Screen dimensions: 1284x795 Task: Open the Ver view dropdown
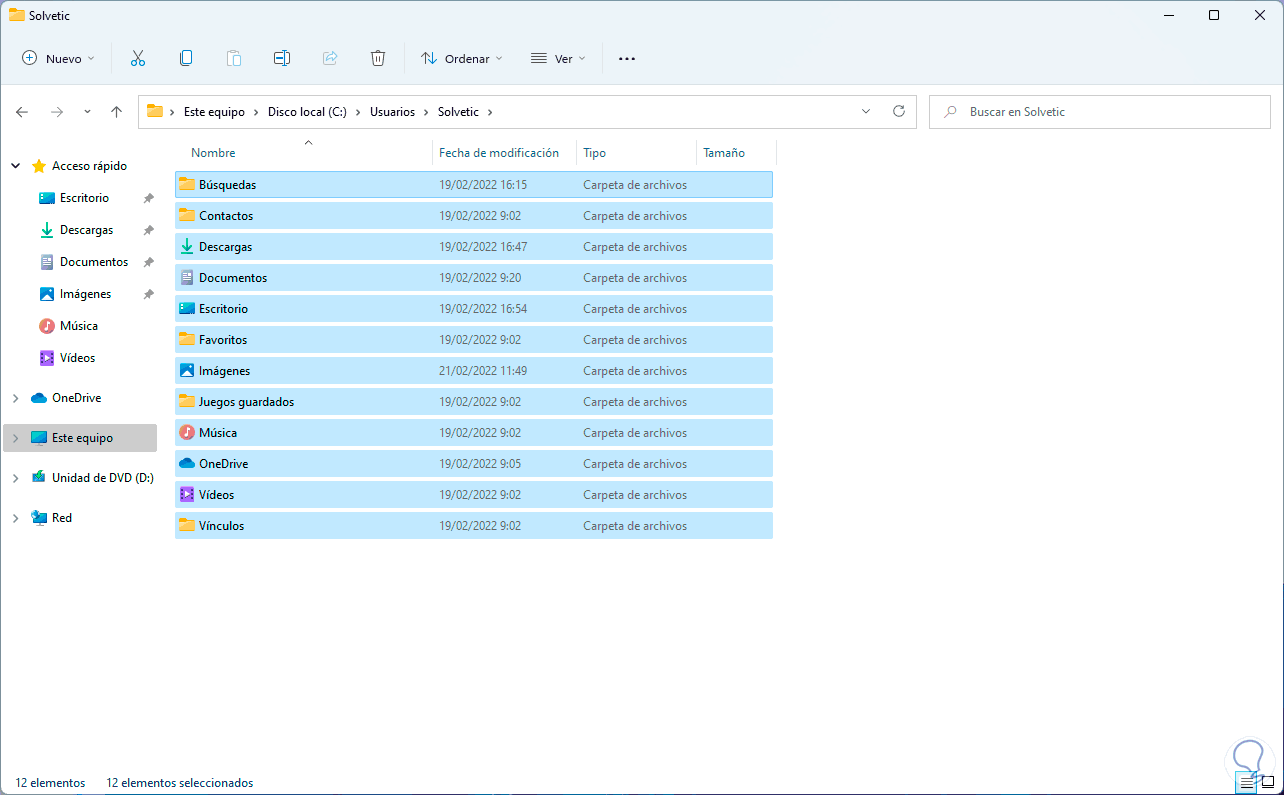coord(557,59)
